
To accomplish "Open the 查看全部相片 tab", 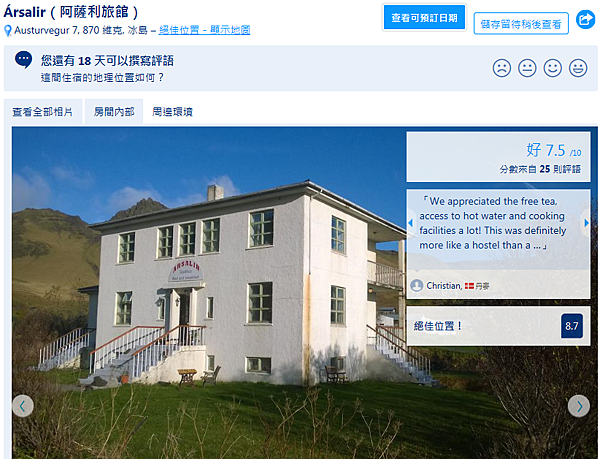I will point(43,112).
